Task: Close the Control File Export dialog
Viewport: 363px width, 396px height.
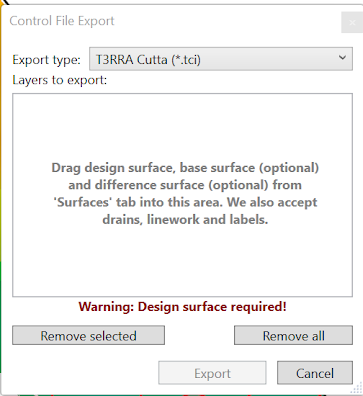Action: coord(352,22)
